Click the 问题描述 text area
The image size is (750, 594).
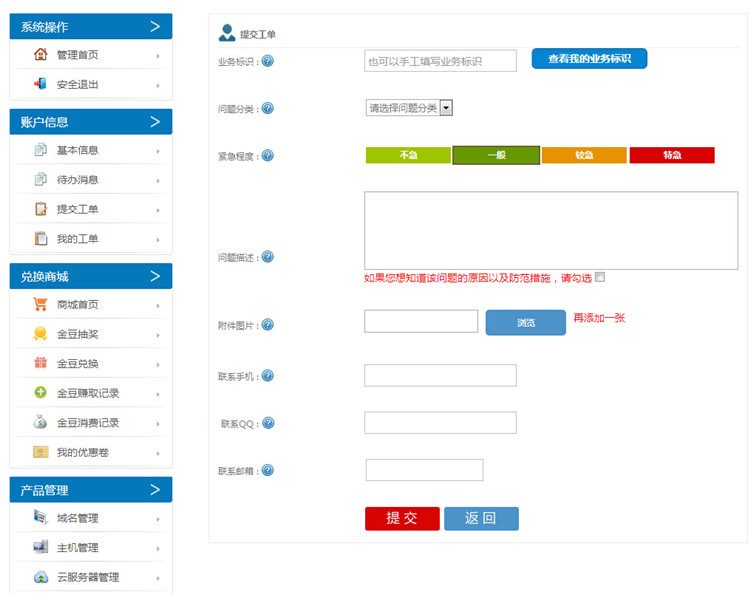(x=551, y=231)
